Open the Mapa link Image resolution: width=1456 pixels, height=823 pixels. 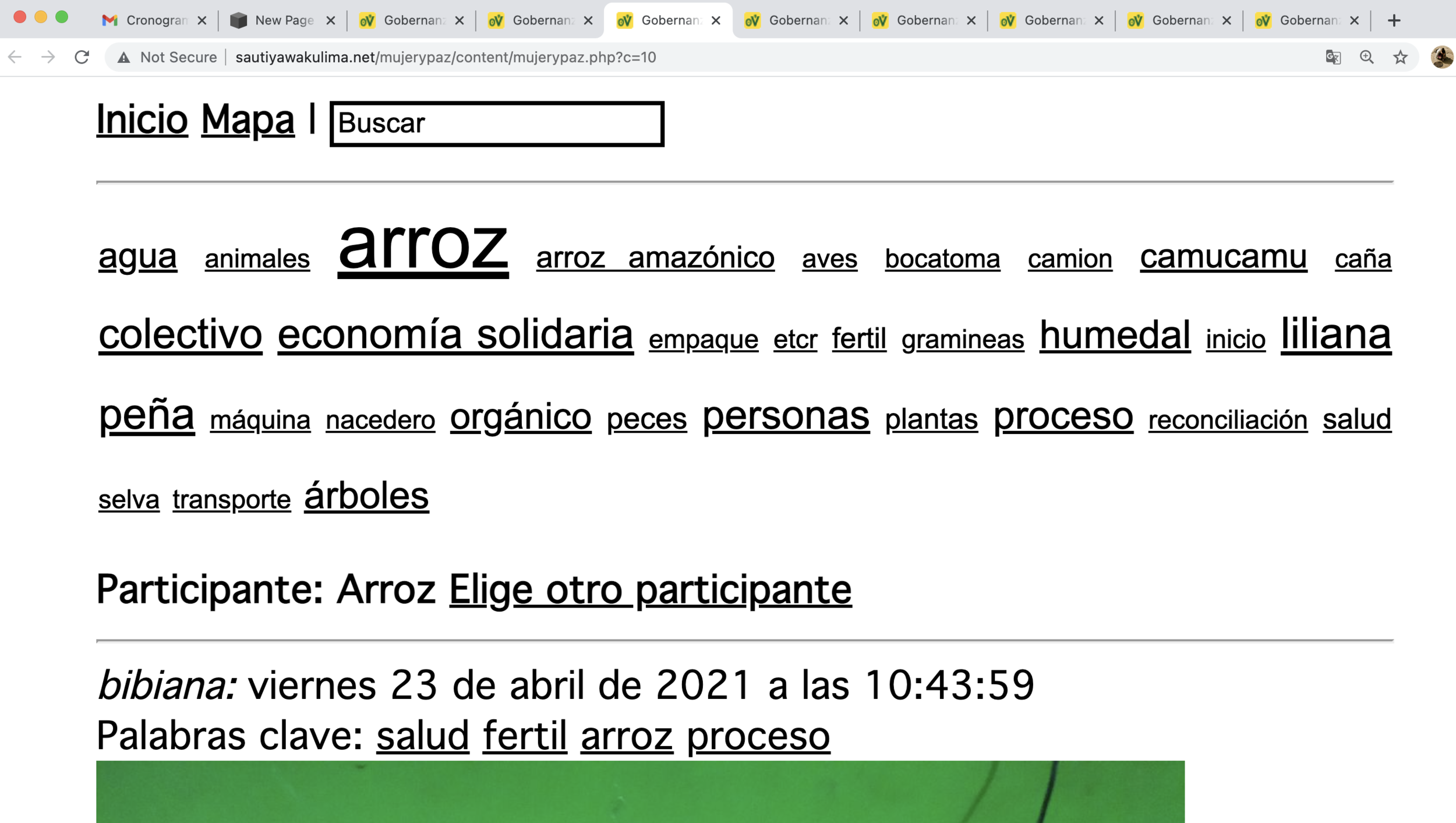pyautogui.click(x=247, y=121)
